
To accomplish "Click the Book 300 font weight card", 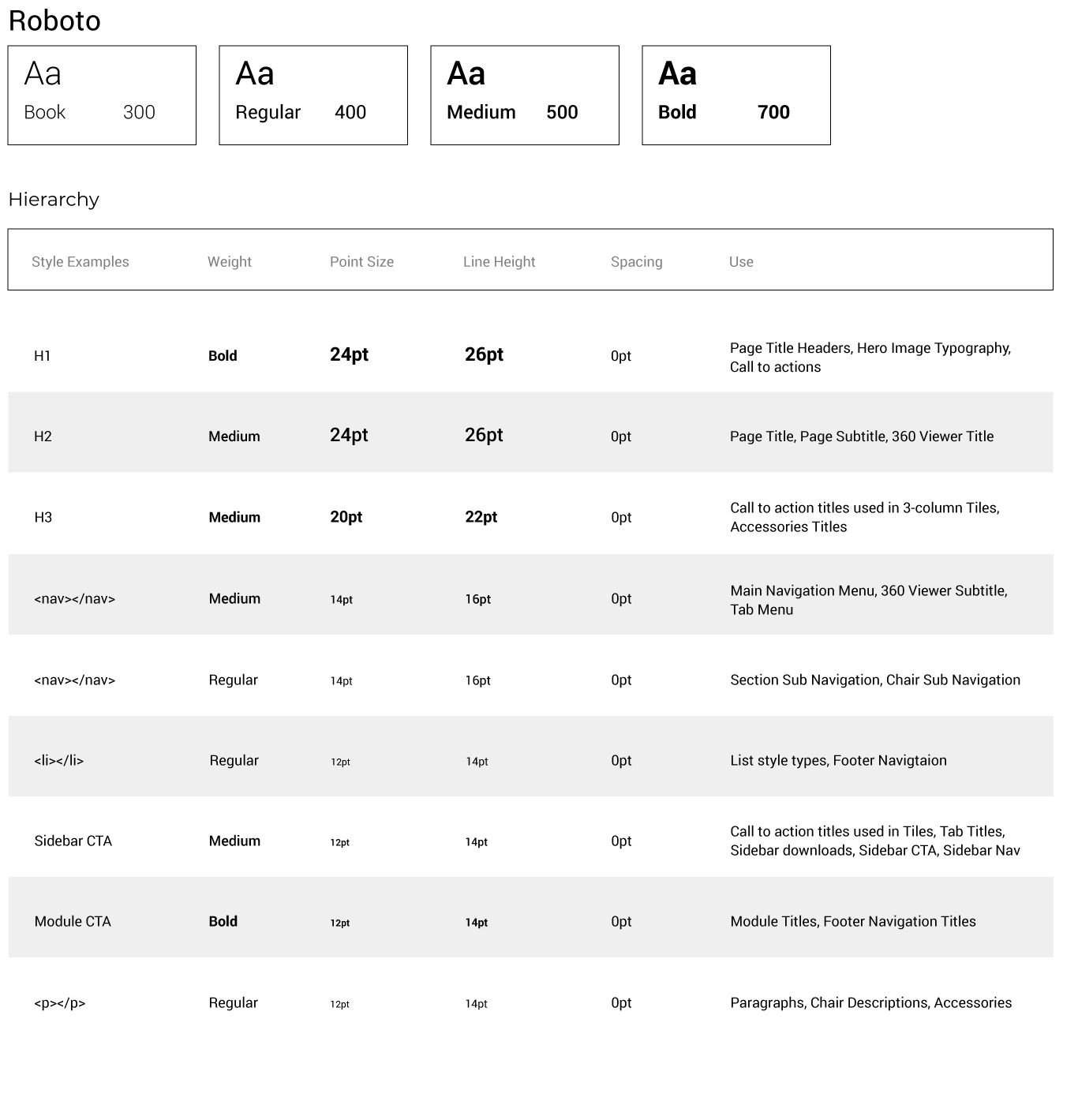I will (102, 96).
